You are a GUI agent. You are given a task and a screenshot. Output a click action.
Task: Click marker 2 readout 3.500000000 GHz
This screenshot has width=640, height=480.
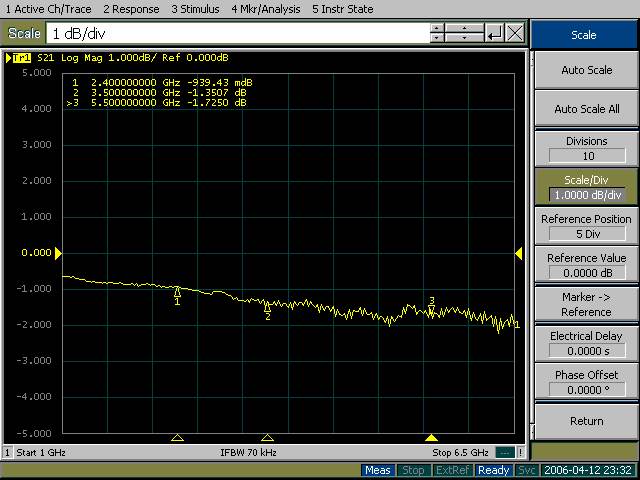coord(135,92)
